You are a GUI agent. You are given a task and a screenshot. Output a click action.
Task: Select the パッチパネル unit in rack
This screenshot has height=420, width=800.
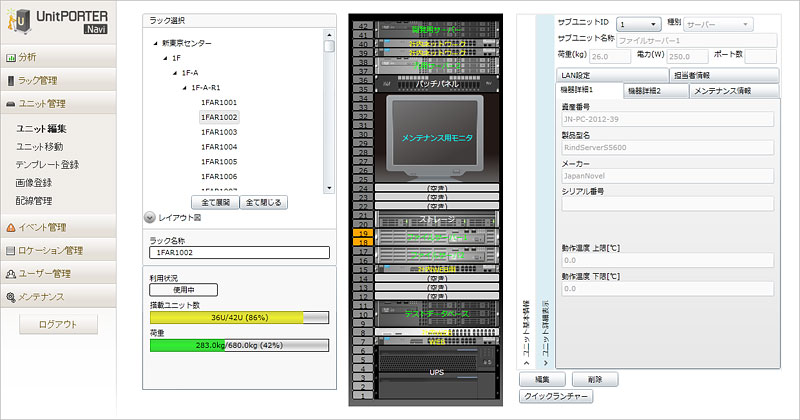click(437, 84)
